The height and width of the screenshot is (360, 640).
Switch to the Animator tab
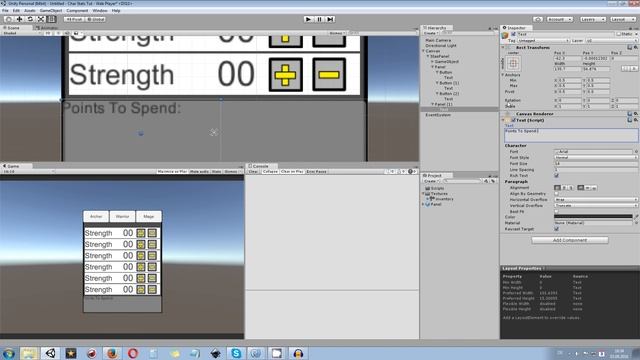[x=47, y=28]
